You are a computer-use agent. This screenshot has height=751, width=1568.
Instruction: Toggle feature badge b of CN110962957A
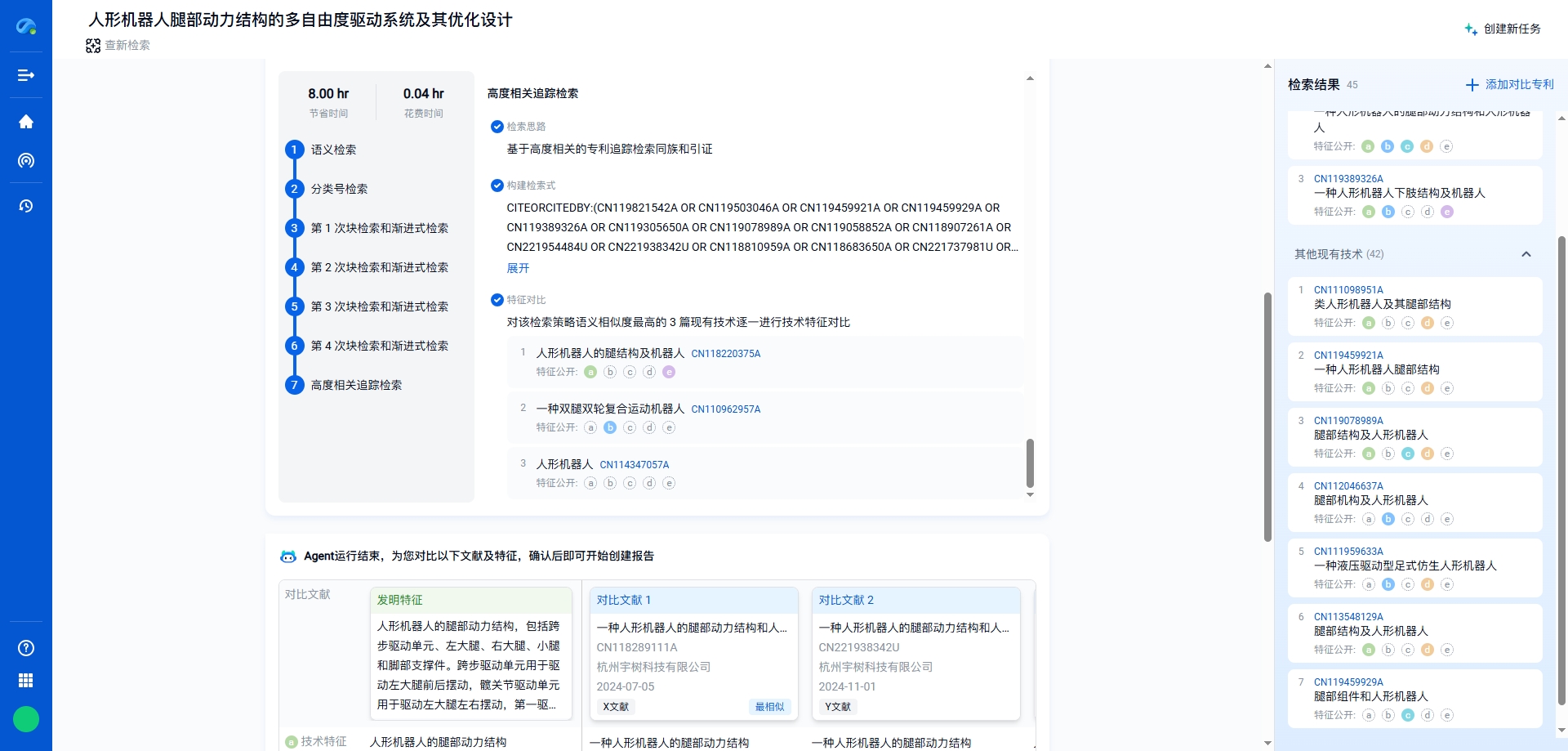[610, 427]
